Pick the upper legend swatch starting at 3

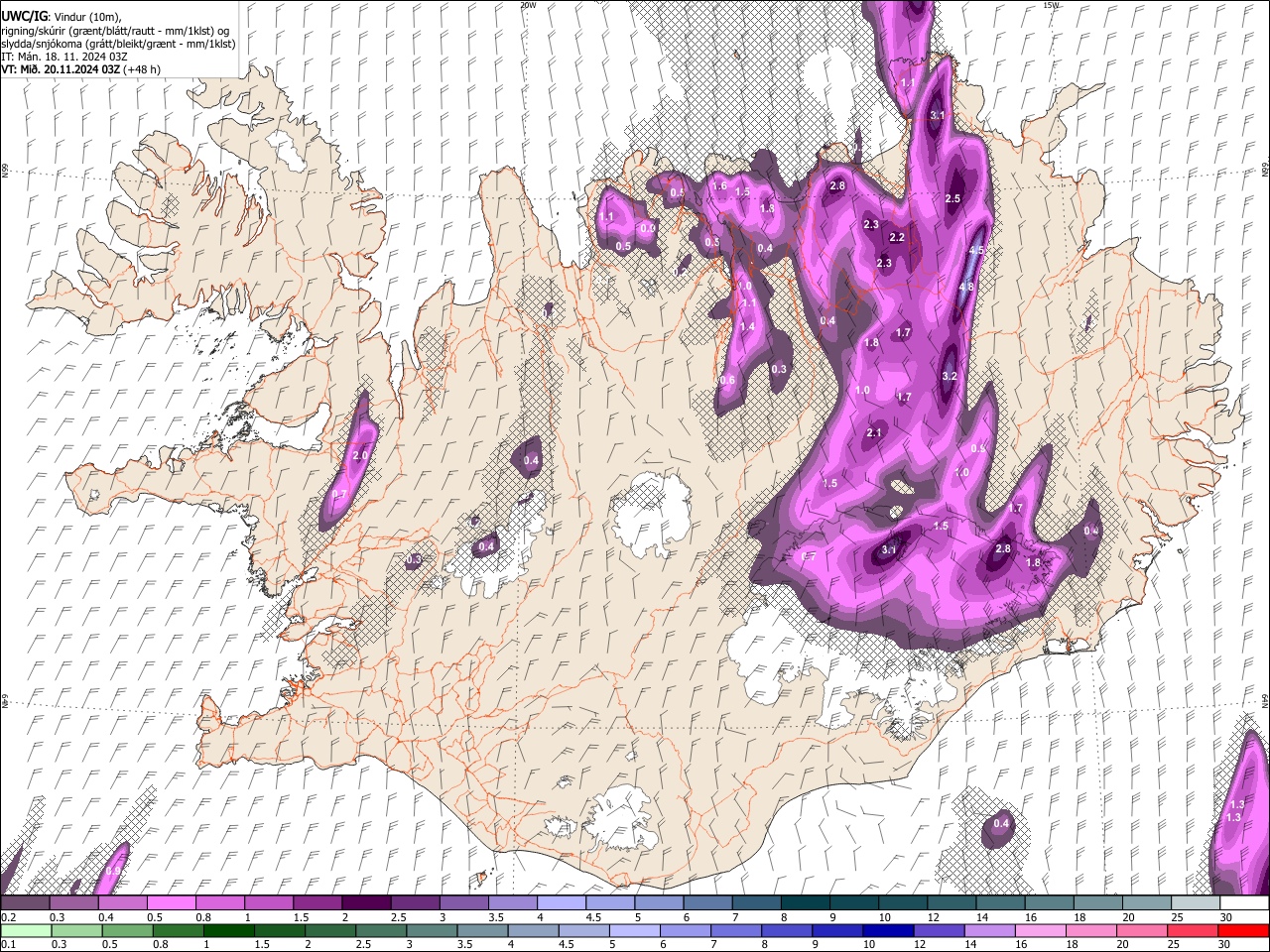(463, 902)
